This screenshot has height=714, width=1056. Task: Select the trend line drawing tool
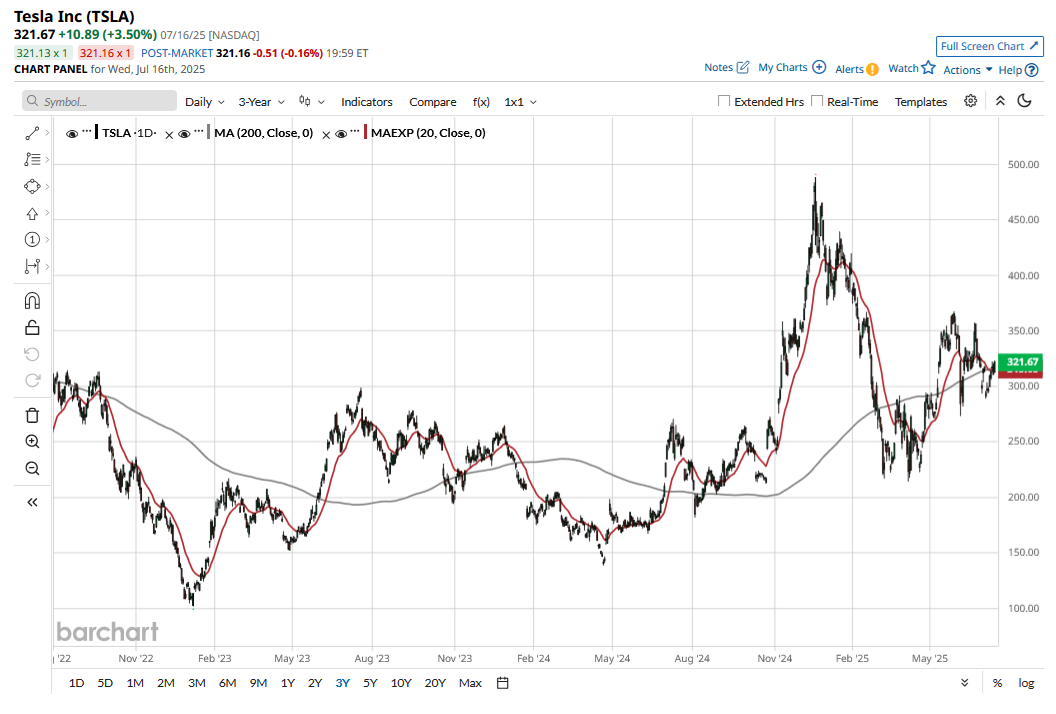coord(32,133)
